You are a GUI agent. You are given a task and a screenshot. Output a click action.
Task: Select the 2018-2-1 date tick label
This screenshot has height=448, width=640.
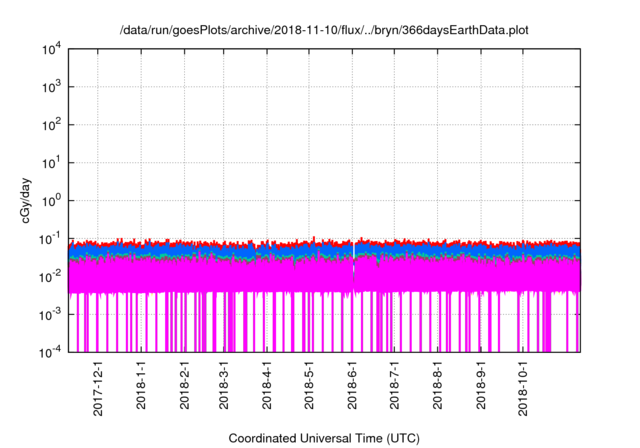[x=184, y=391]
